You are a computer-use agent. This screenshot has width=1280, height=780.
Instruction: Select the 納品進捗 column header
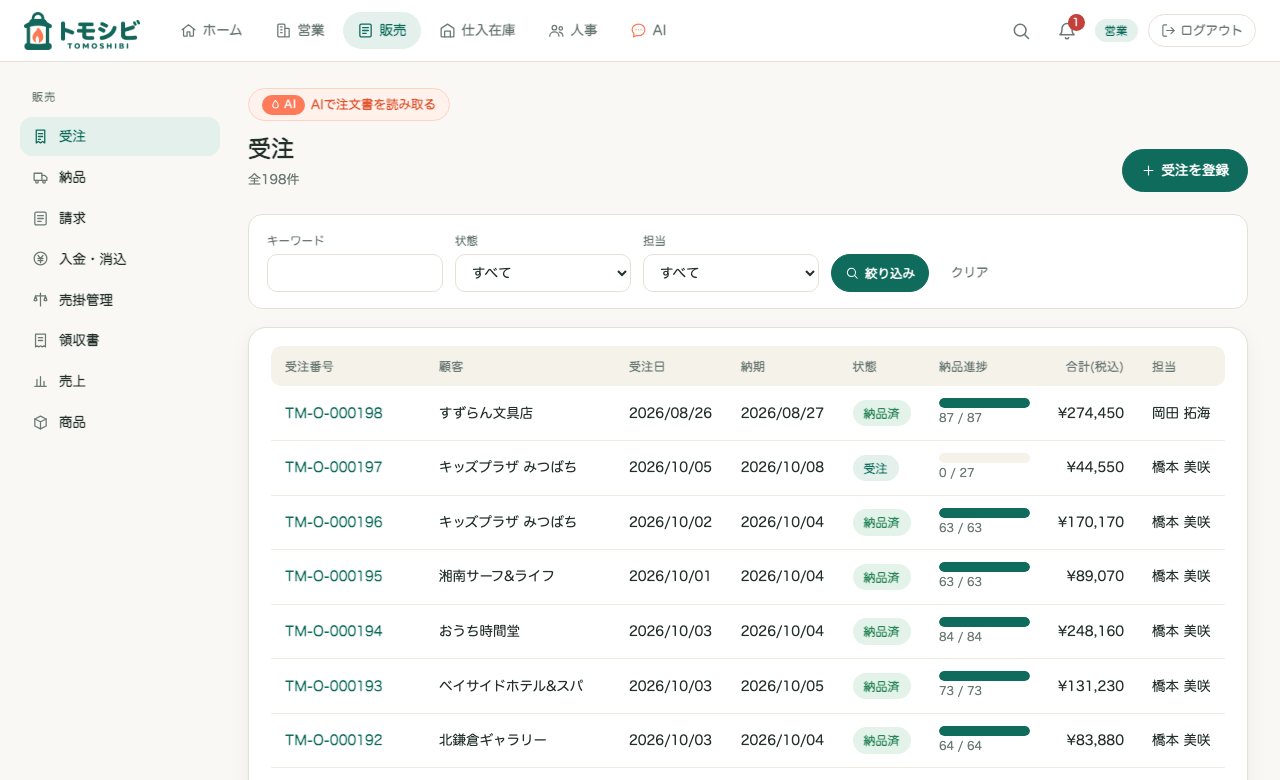coord(963,367)
